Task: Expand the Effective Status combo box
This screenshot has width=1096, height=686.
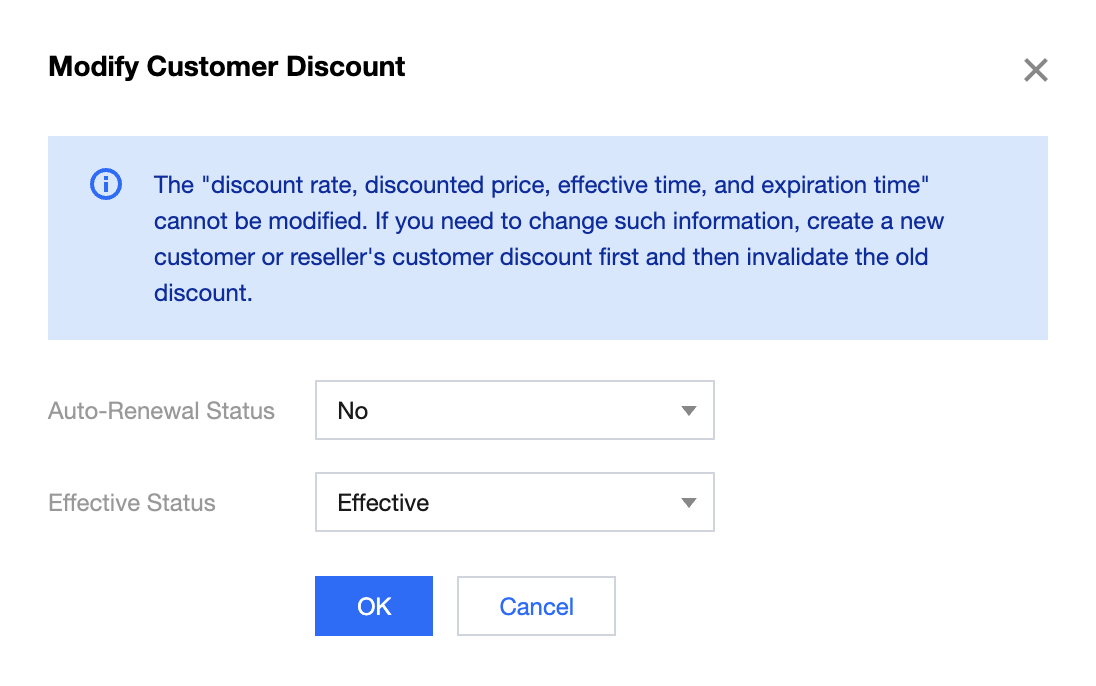Action: [514, 502]
